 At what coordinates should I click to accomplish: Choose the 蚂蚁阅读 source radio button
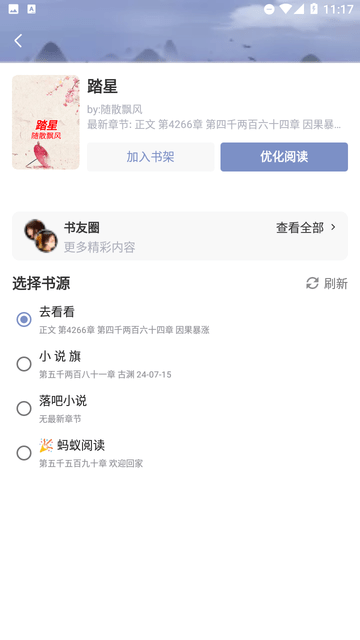24,453
